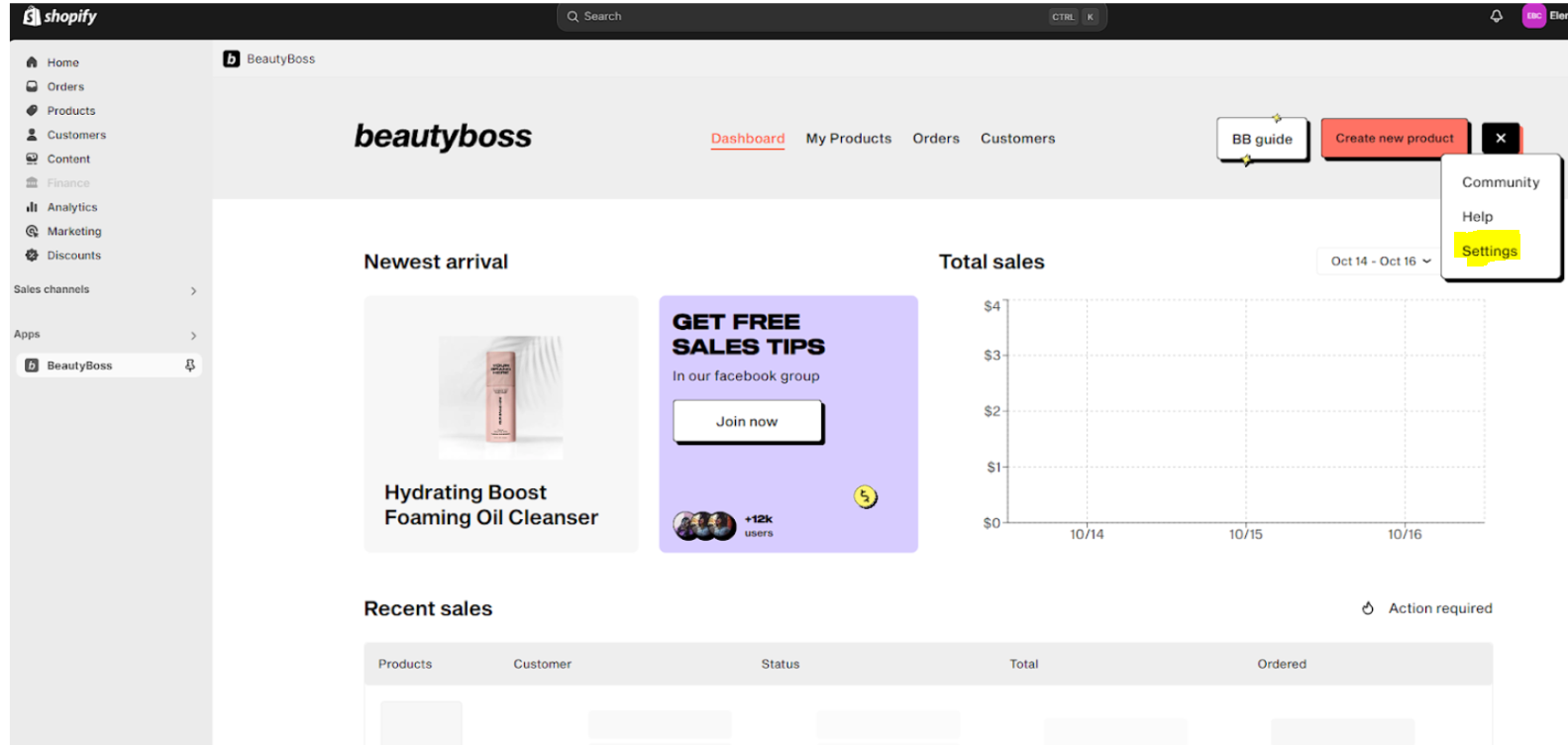Screen dimensions: 1568x745
Task: Click the CTRL K shortcut hint
Action: [1075, 17]
